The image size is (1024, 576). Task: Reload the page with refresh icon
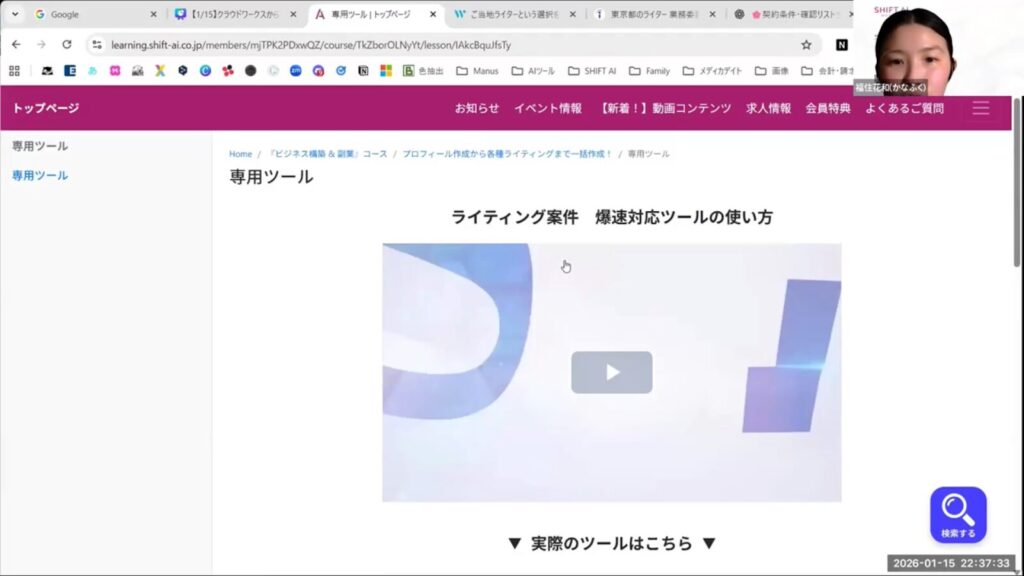tap(67, 45)
